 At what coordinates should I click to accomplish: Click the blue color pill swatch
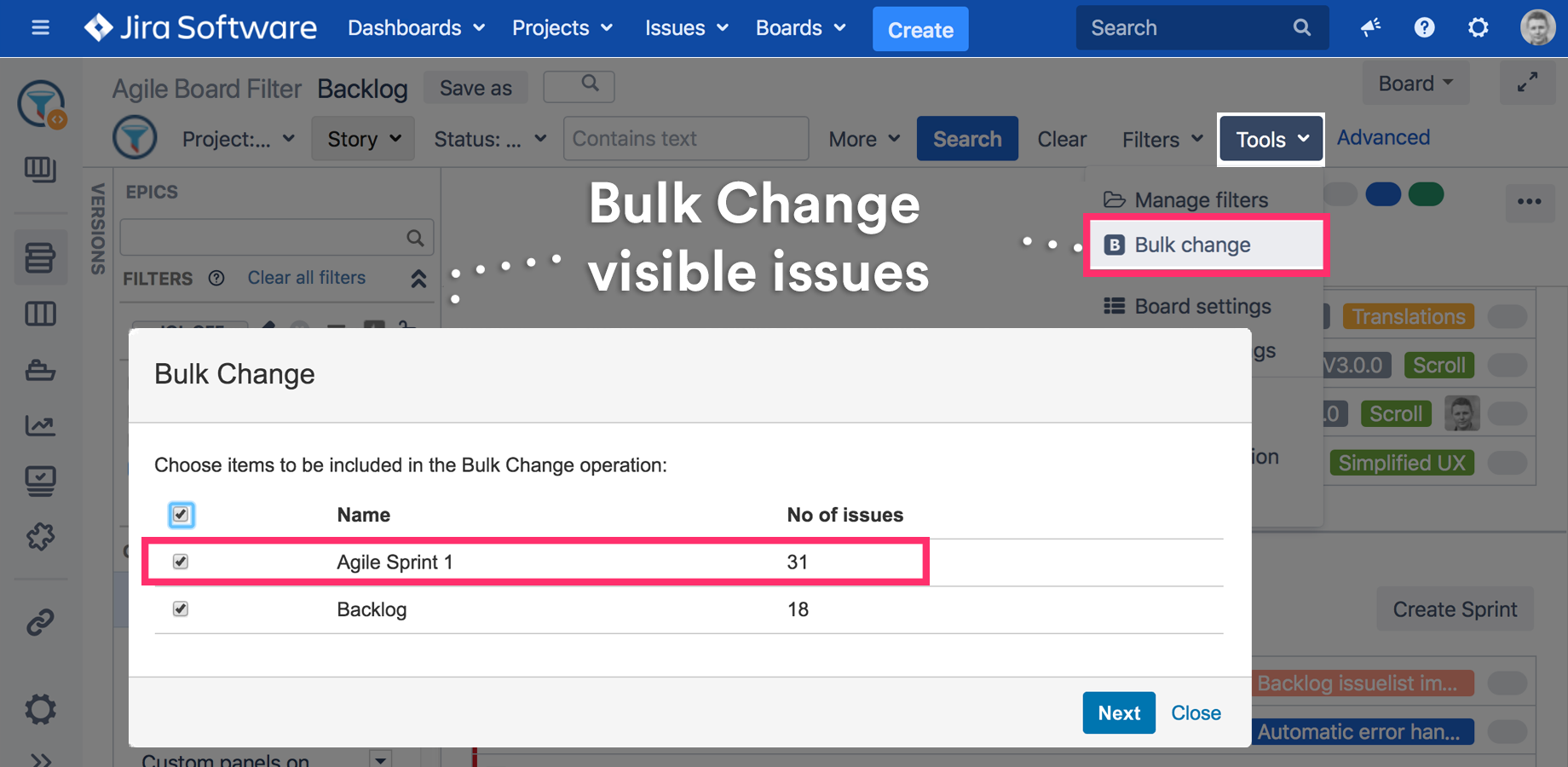tap(1382, 194)
